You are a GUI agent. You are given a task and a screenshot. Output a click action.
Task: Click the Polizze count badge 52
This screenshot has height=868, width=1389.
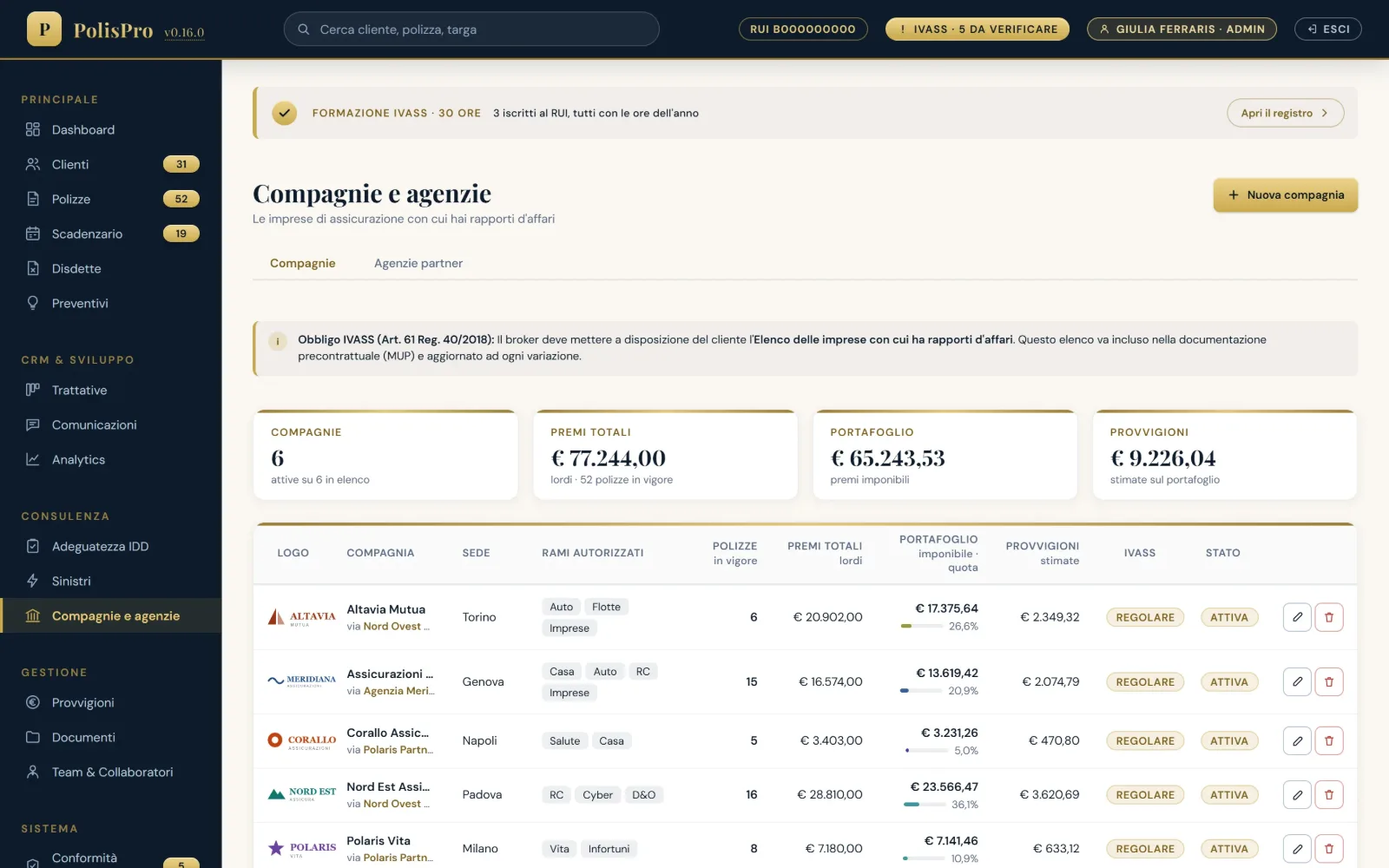[x=181, y=199]
